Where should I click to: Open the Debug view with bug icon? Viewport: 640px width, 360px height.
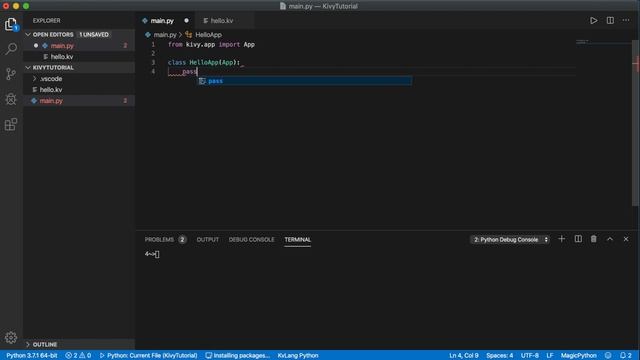point(11,99)
